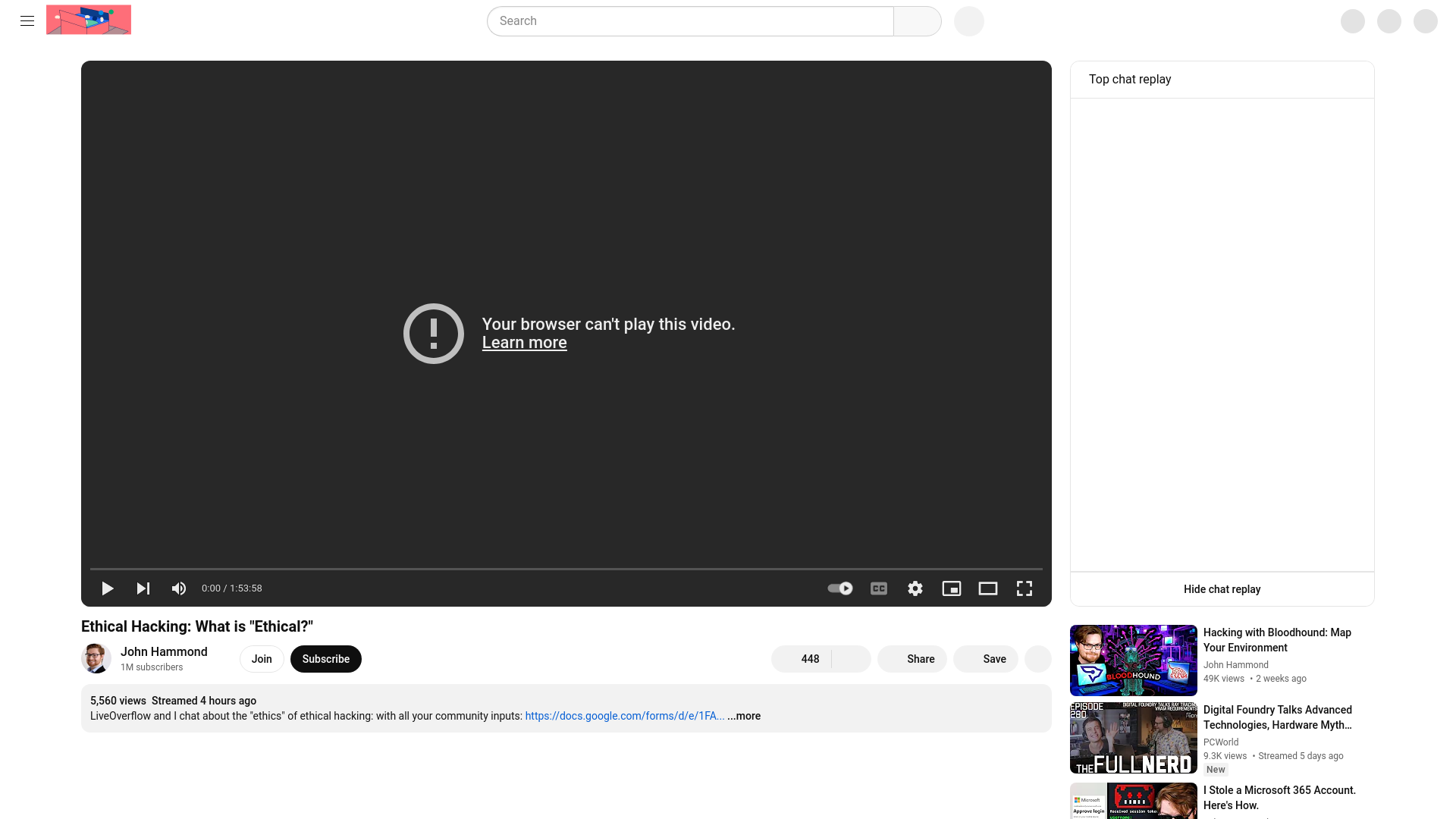Subscribe to John Hammond channel
Screen dimensions: 1456x819
tap(326, 658)
